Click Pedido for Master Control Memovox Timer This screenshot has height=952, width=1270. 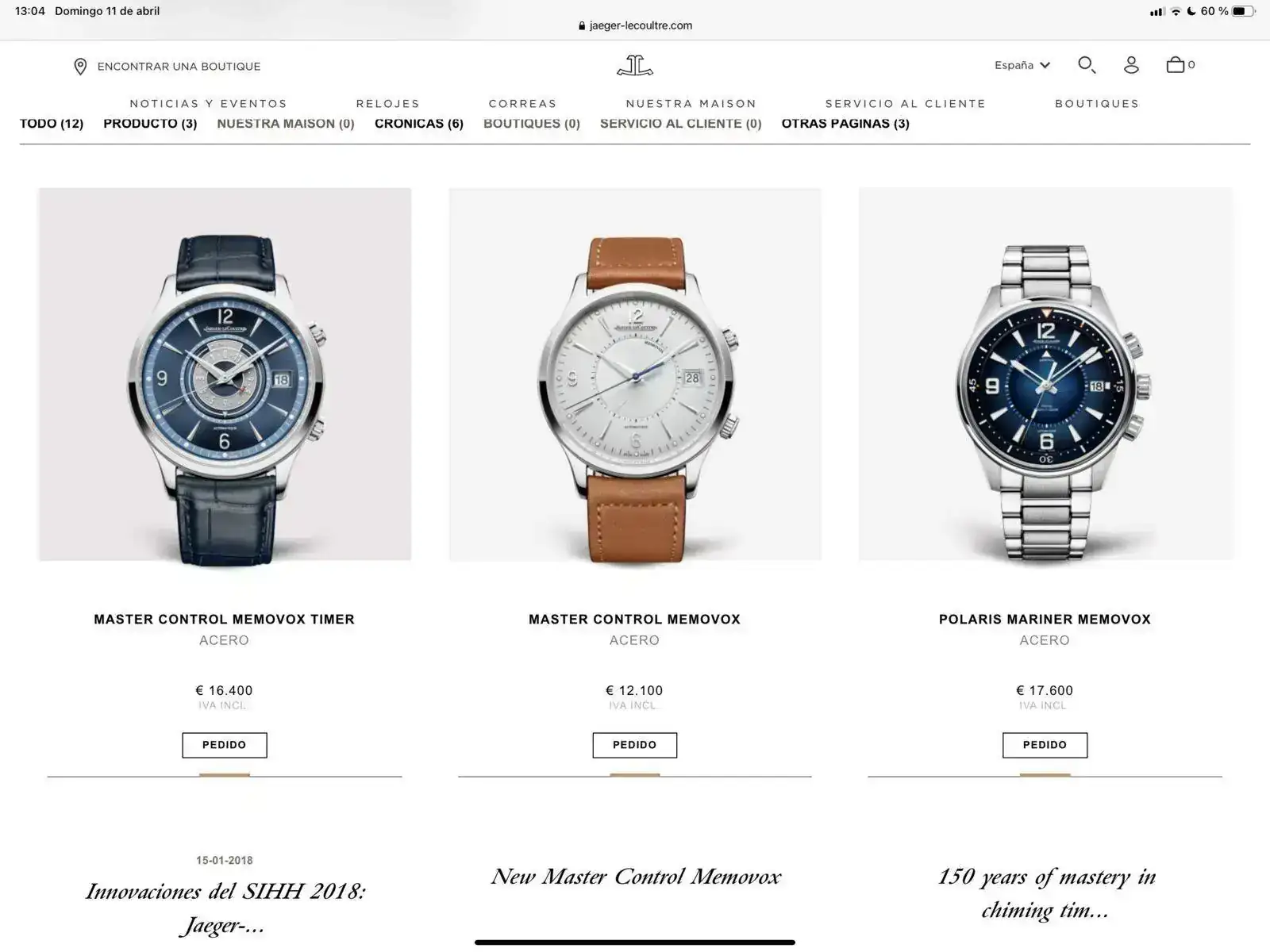click(225, 745)
